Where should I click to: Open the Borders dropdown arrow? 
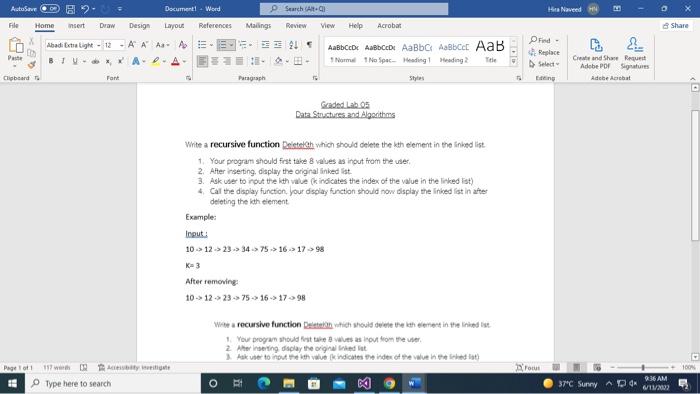pos(307,61)
